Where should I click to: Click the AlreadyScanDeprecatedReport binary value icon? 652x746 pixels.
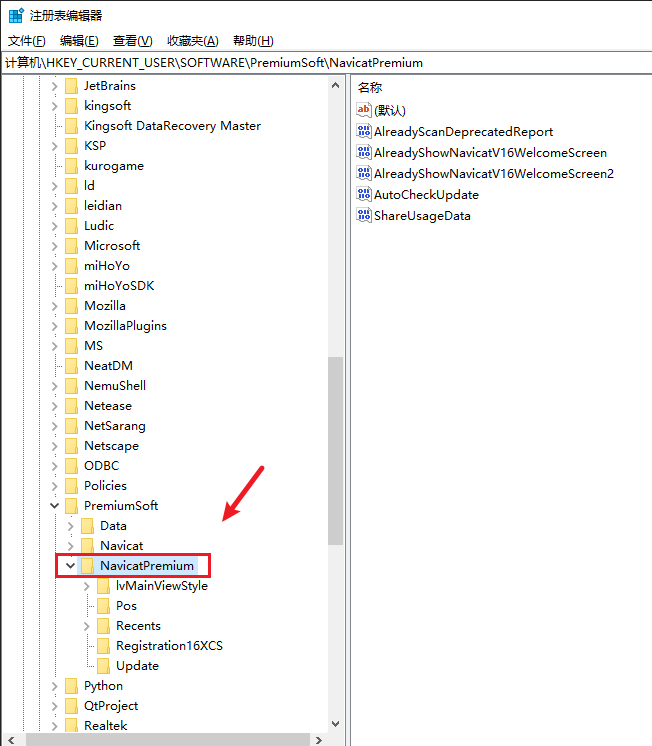364,131
